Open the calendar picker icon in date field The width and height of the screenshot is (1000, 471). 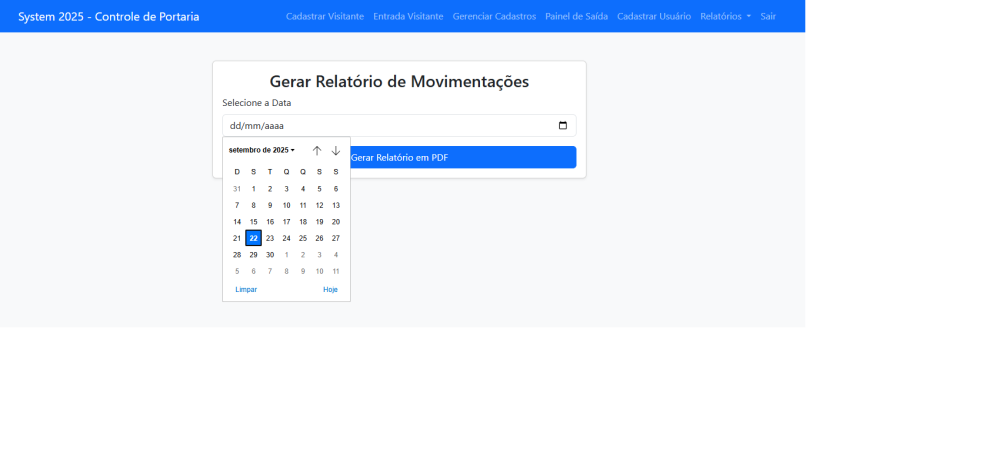(562, 126)
